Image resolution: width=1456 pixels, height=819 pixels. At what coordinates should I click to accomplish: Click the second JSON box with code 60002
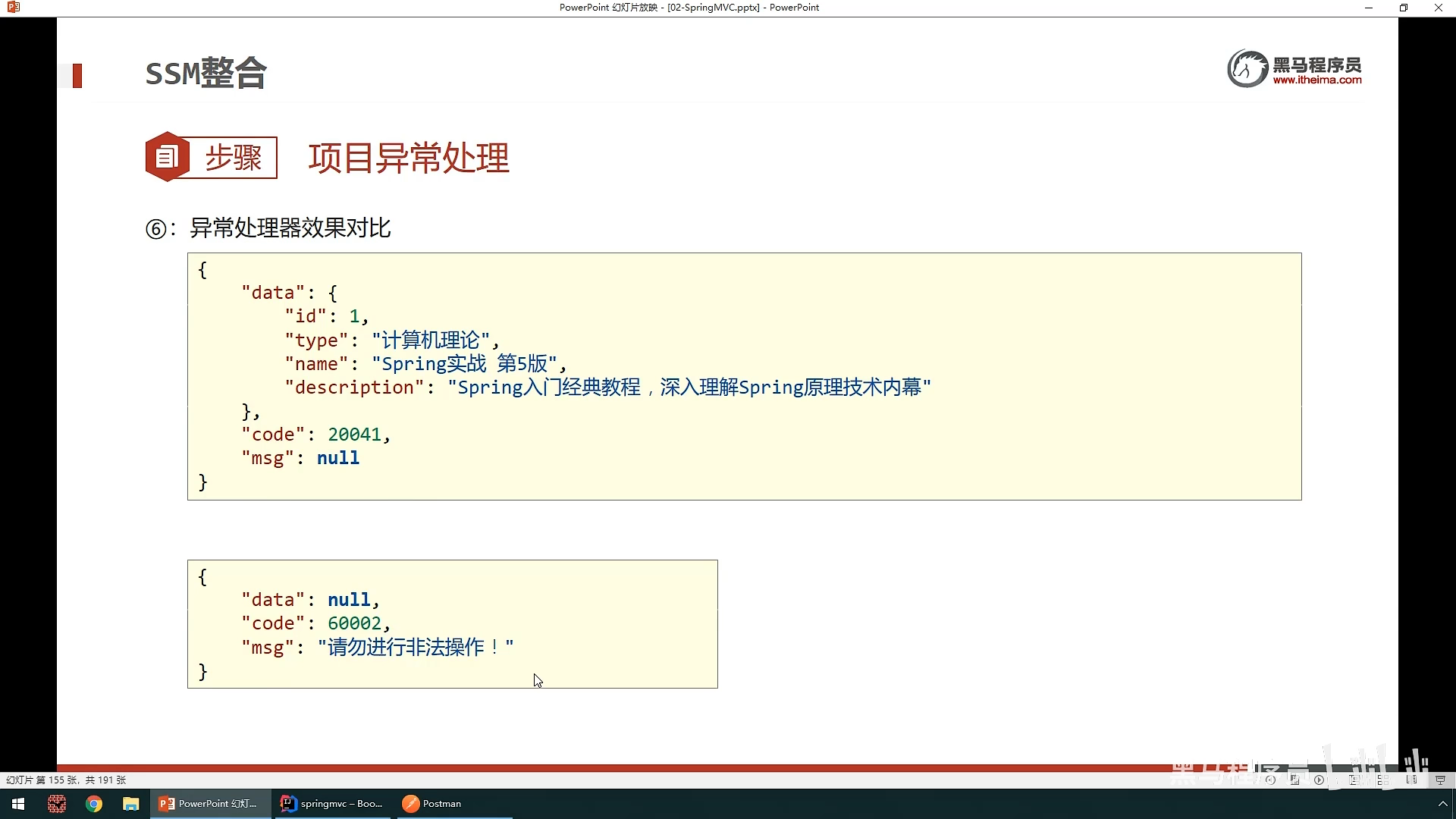452,623
